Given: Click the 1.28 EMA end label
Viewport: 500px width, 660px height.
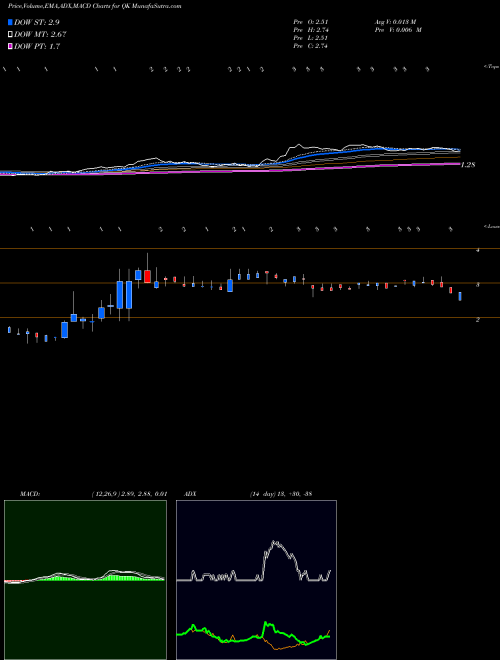Looking at the screenshot, I should point(468,165).
